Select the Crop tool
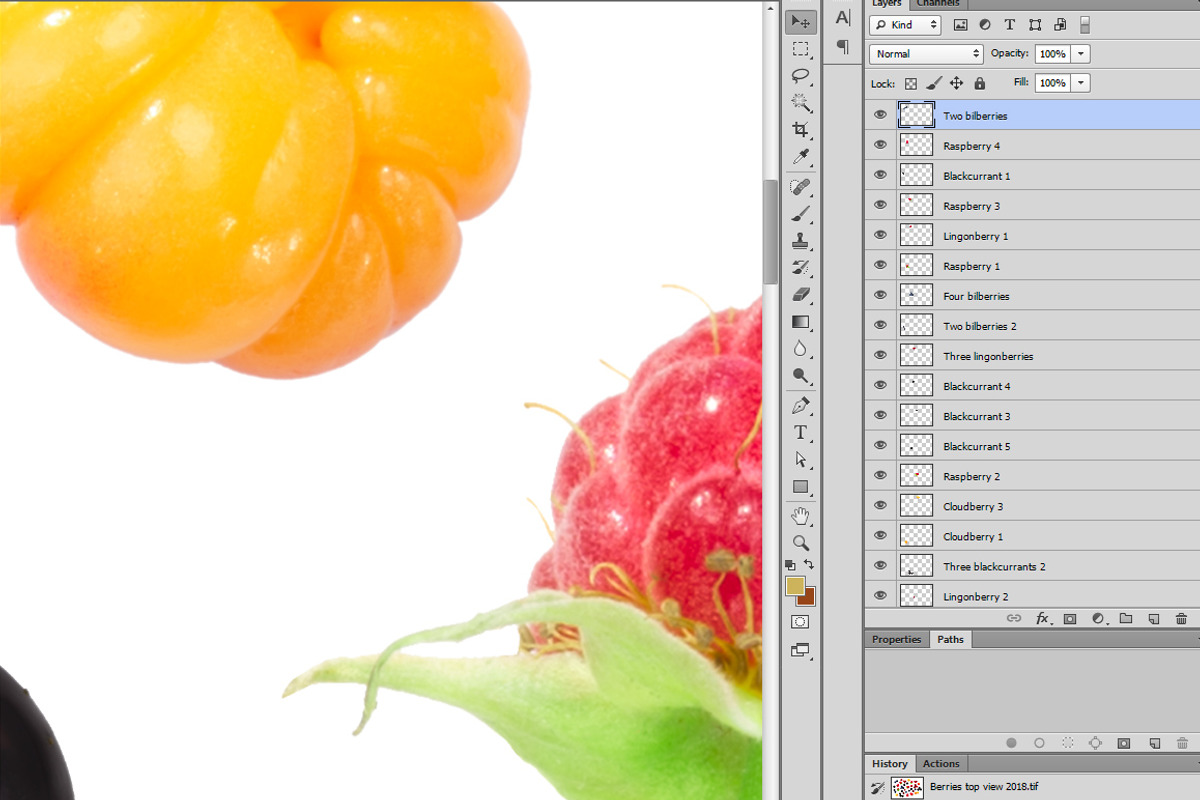The image size is (1200, 800). 800,130
